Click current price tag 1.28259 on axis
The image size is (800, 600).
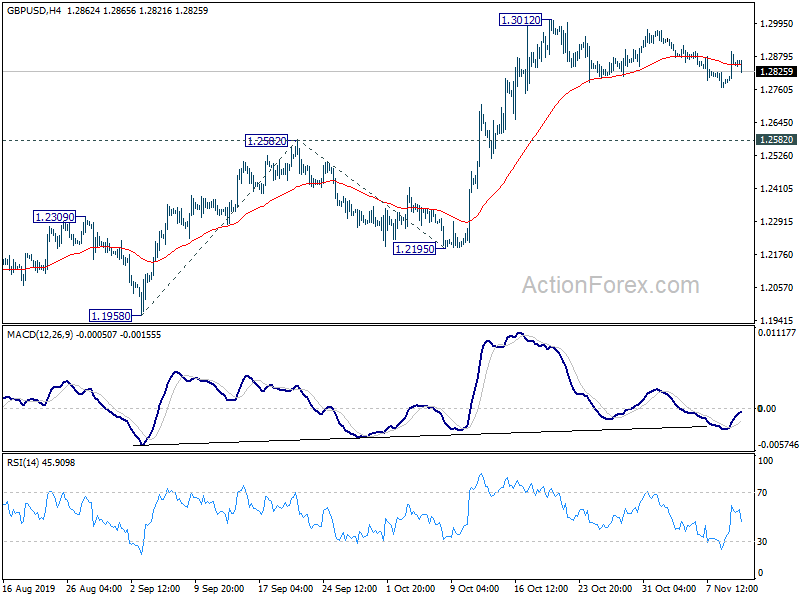tap(776, 72)
